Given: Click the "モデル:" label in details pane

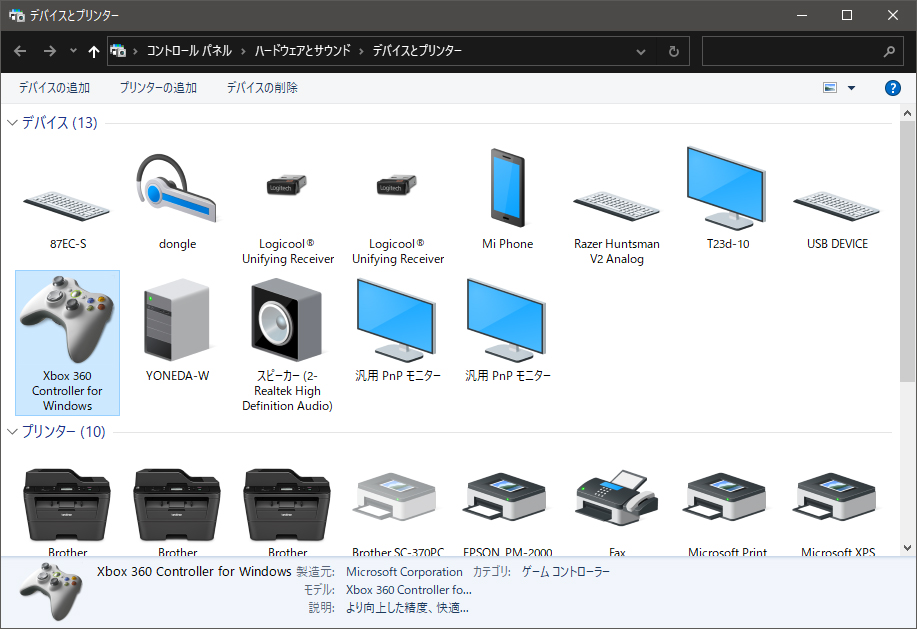Looking at the screenshot, I should (x=319, y=590).
